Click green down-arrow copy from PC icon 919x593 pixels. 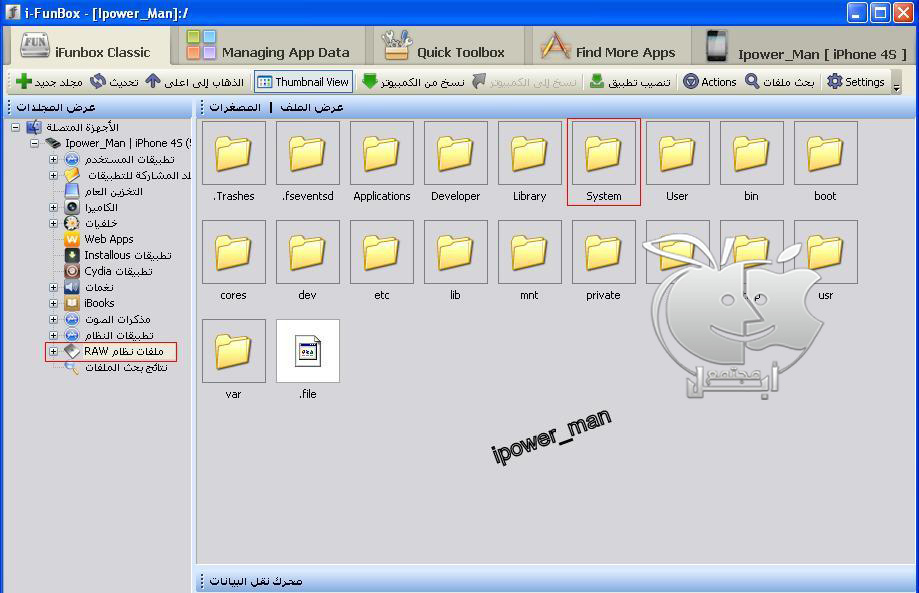(369, 81)
